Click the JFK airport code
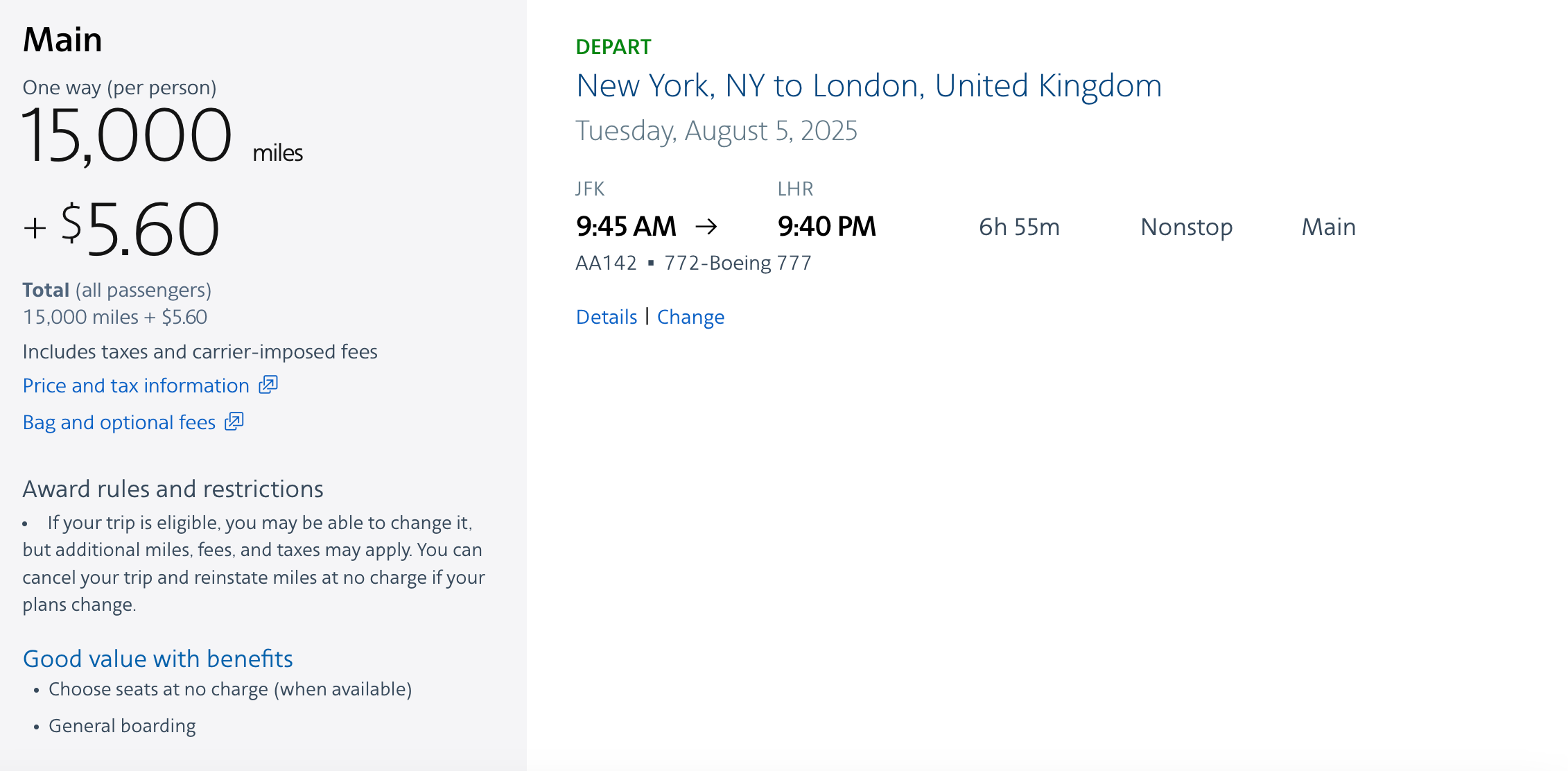Viewport: 1568px width, 771px height. click(590, 189)
